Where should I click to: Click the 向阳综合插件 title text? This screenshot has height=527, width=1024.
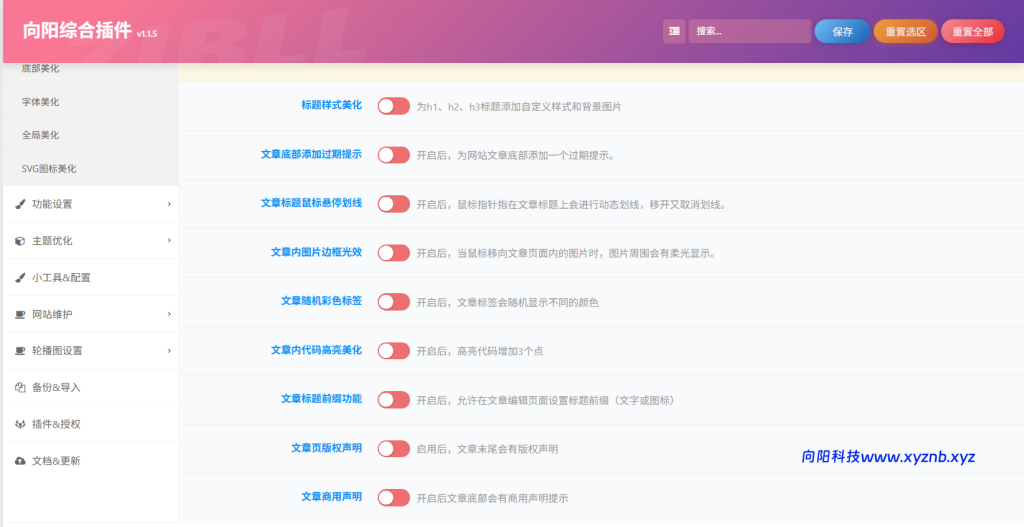(x=77, y=30)
